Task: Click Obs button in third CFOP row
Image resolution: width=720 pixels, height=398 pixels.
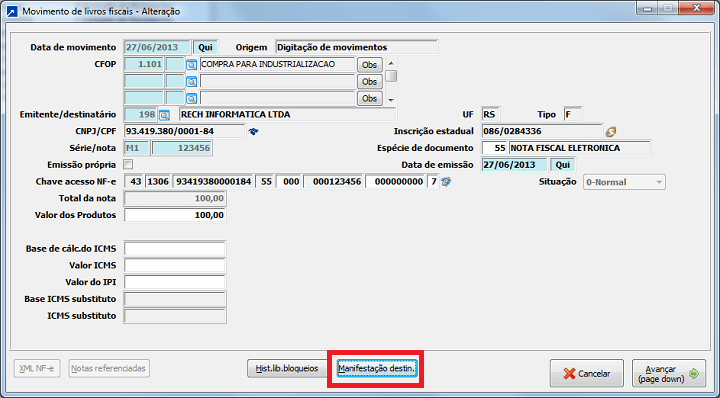Action: tap(370, 98)
